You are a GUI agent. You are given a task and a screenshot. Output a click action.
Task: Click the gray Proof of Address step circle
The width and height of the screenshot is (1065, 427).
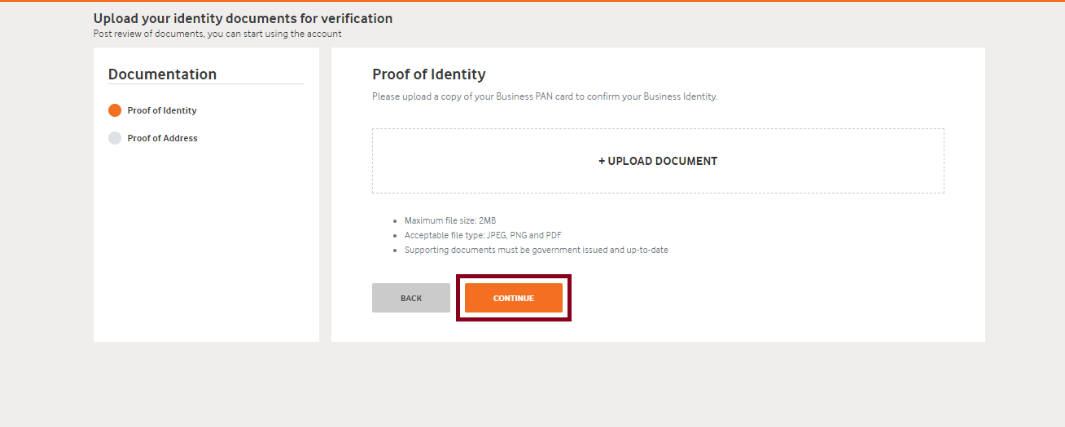(115, 138)
